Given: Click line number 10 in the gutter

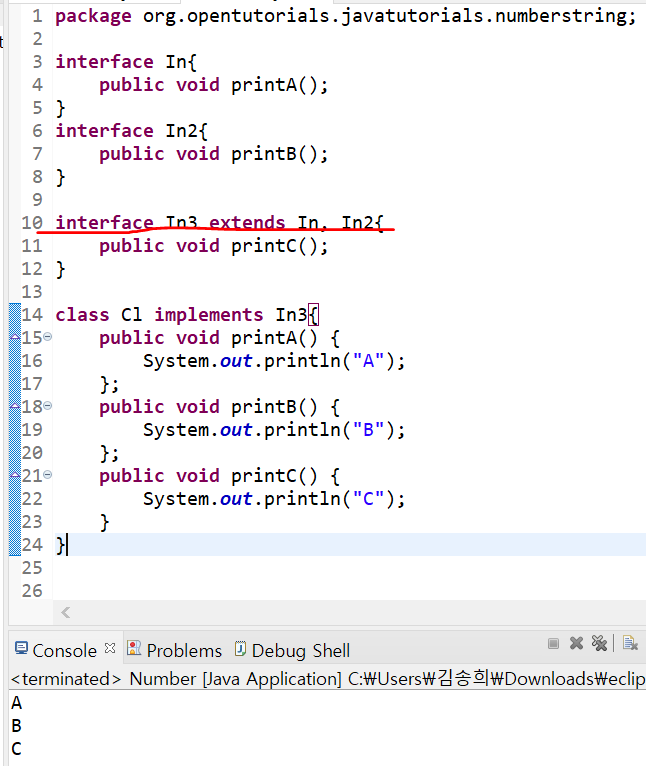Looking at the screenshot, I should pyautogui.click(x=32, y=223).
